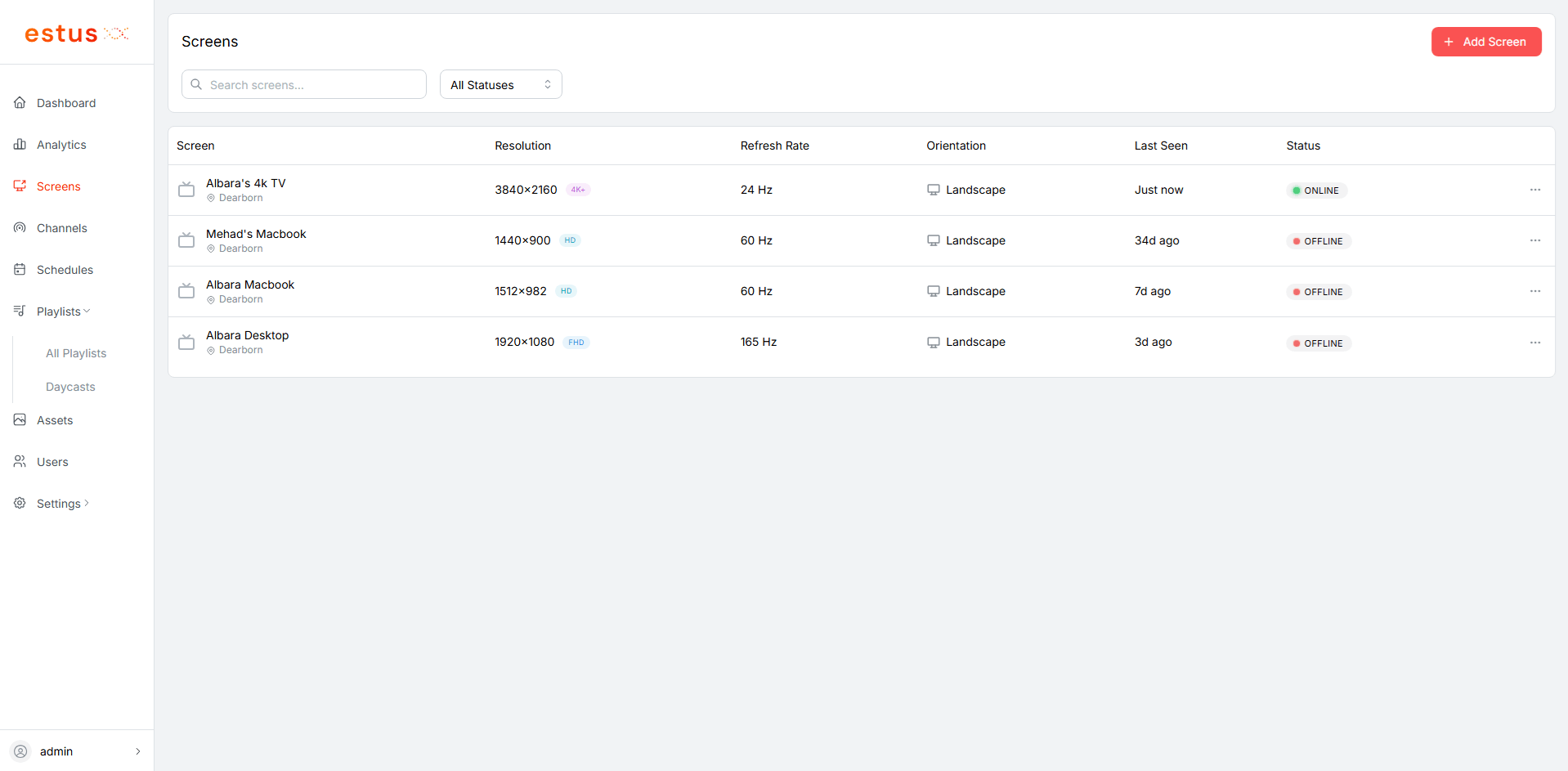Open the Albara Macbook screen name

tap(250, 285)
